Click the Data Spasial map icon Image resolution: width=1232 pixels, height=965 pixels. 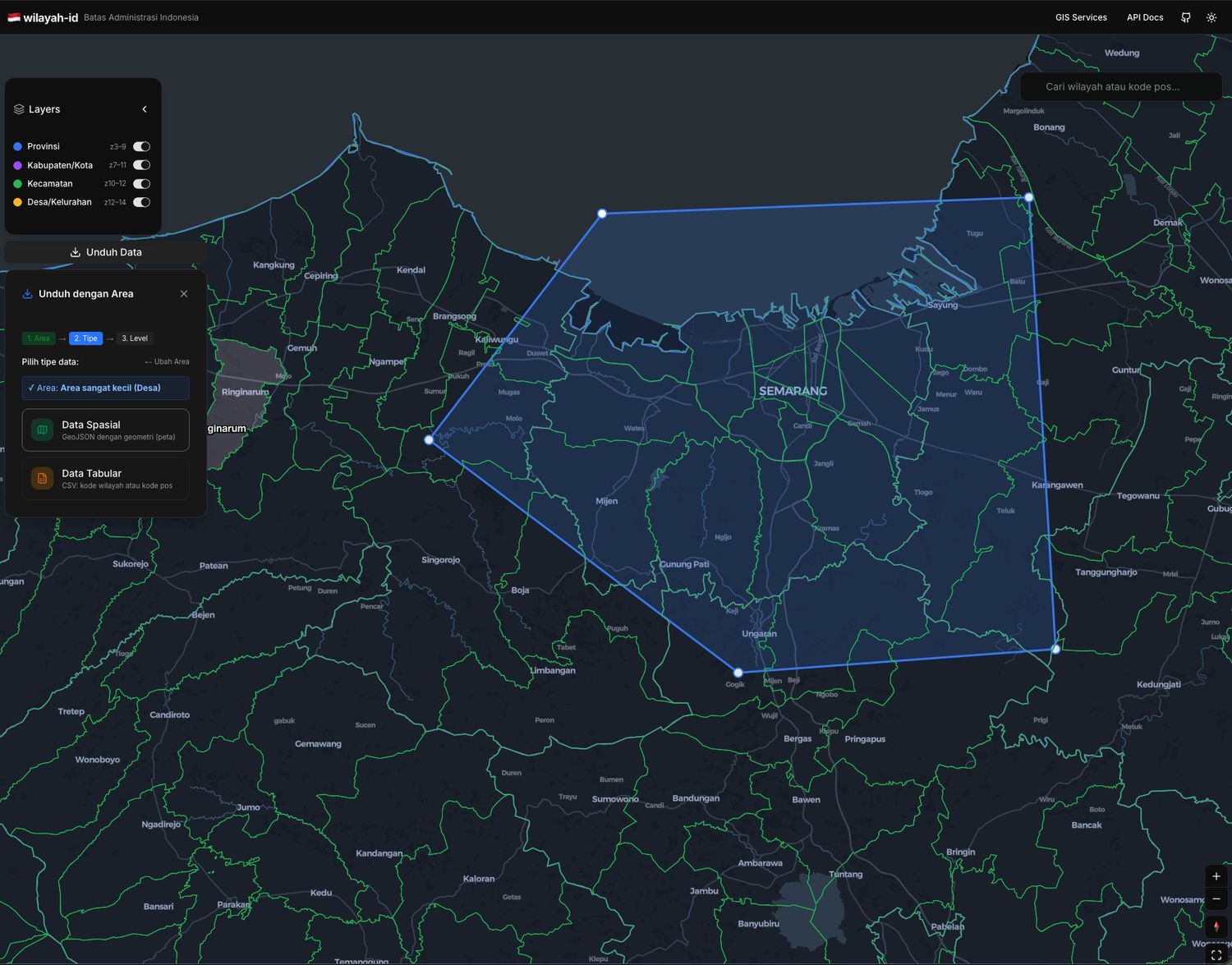pyautogui.click(x=43, y=430)
